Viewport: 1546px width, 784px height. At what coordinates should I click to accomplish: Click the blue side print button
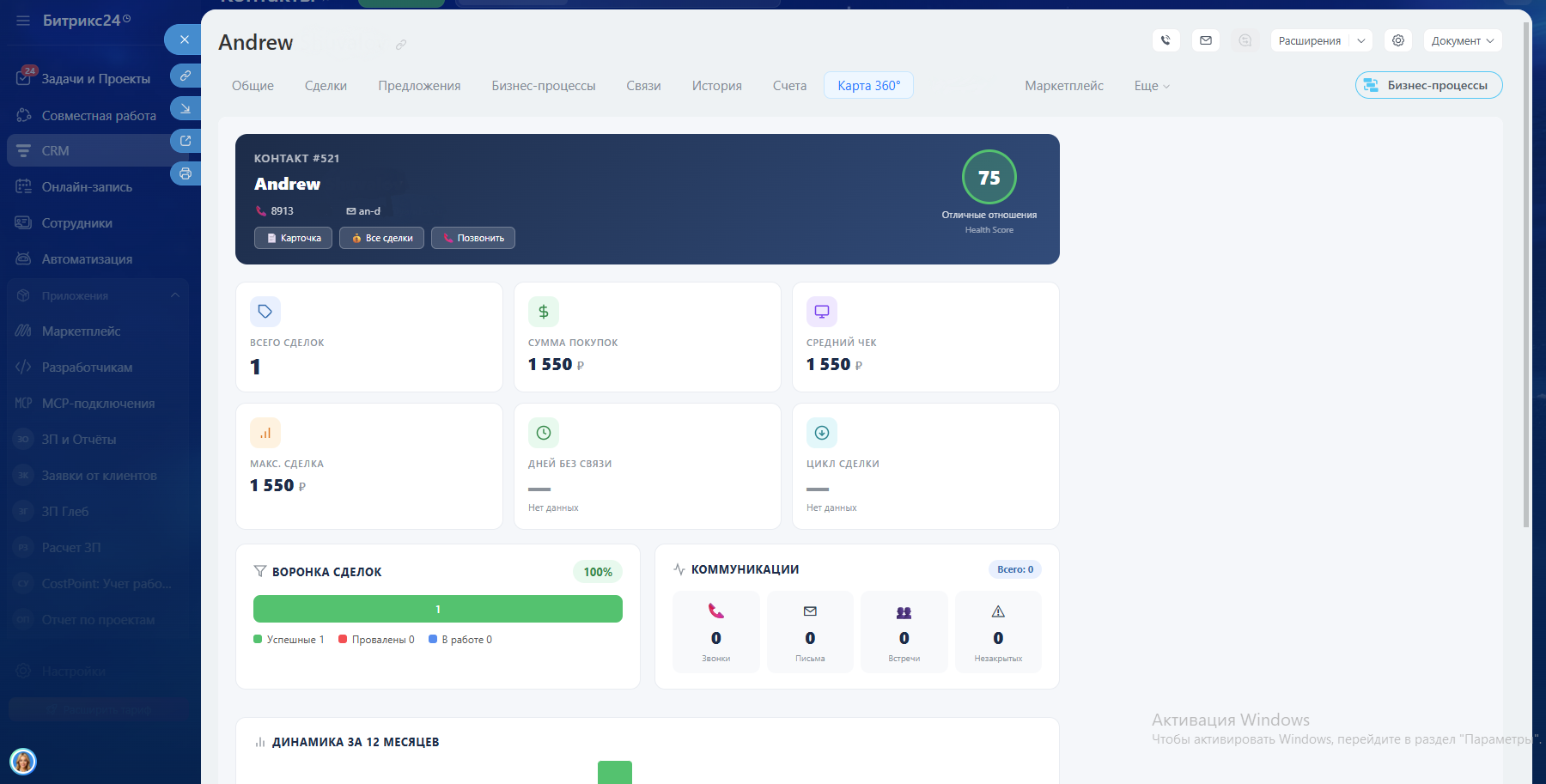186,173
